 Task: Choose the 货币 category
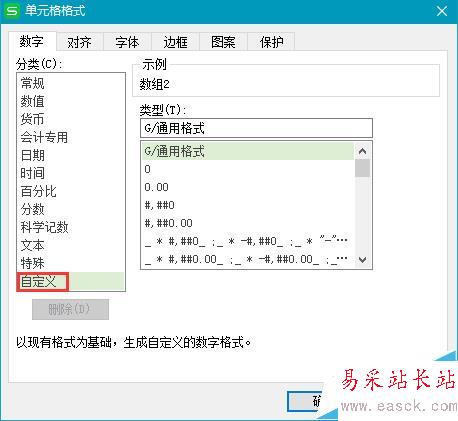point(71,119)
